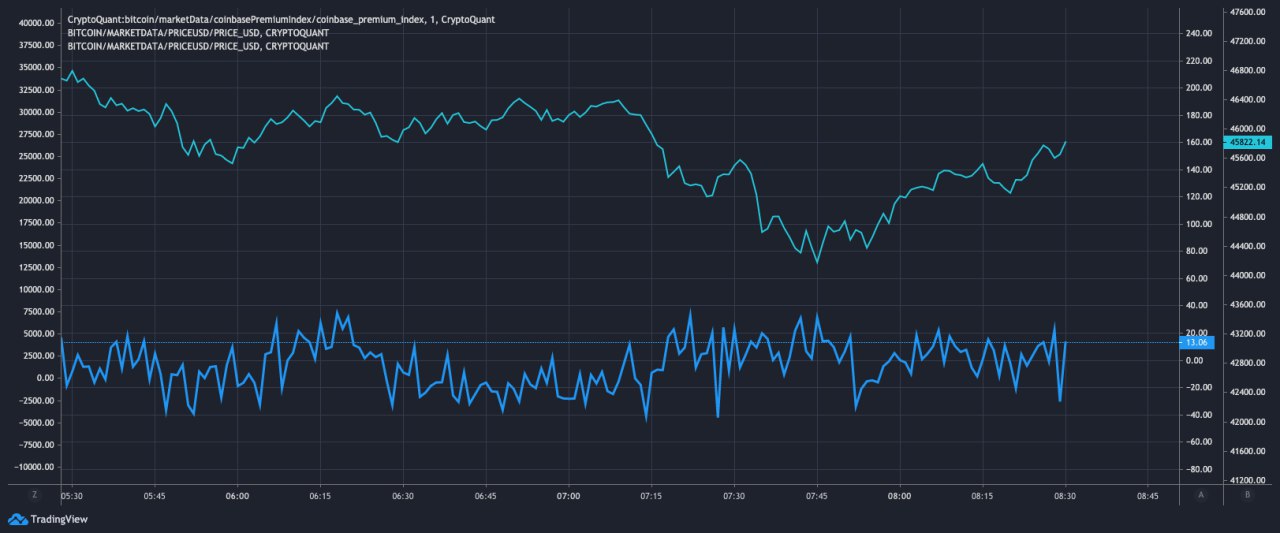Viewport: 1280px width, 533px height.
Task: Click the 45822.14 current price label
Action: (x=1248, y=143)
